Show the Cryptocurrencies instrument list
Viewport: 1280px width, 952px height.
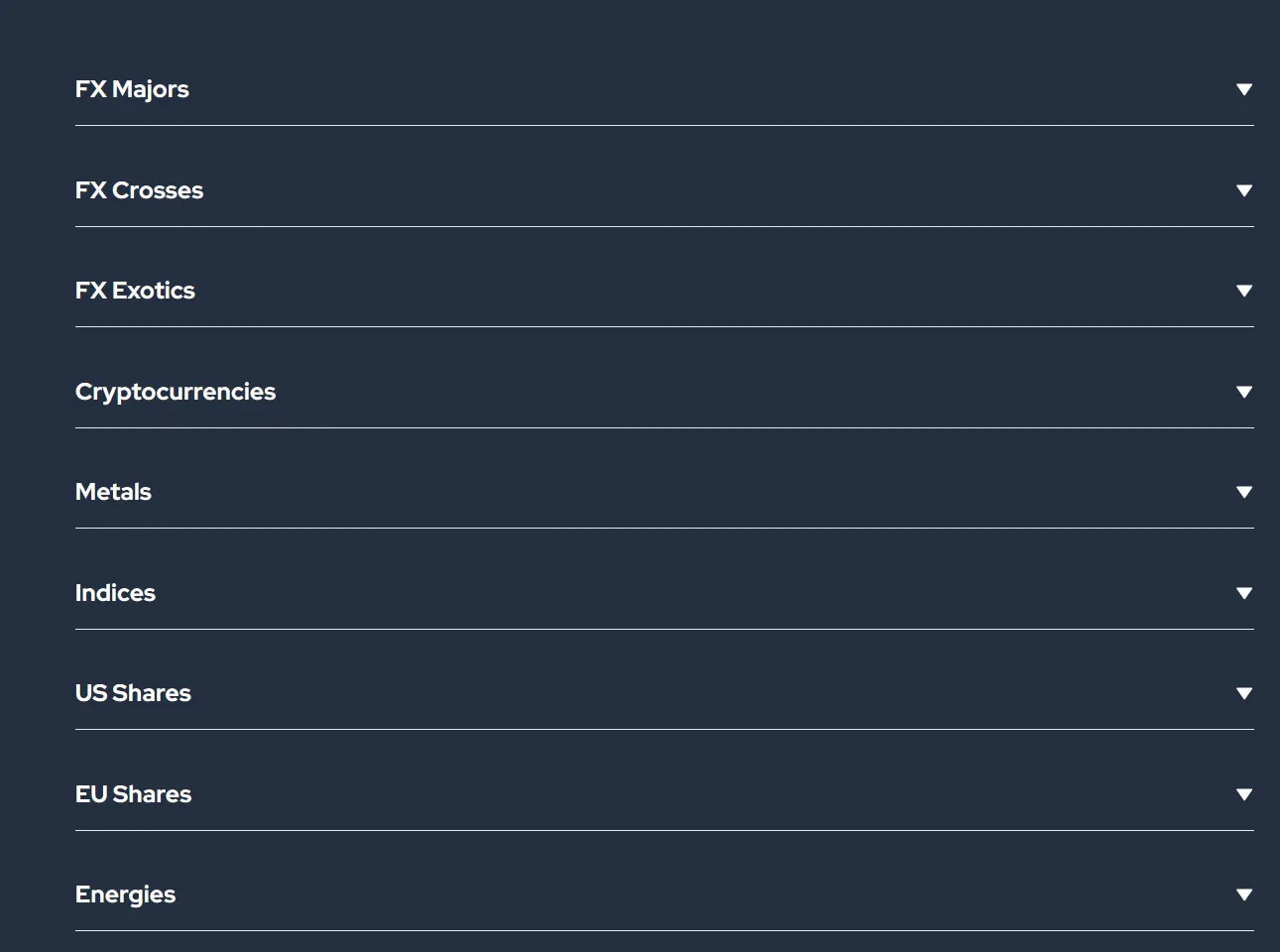(x=175, y=392)
